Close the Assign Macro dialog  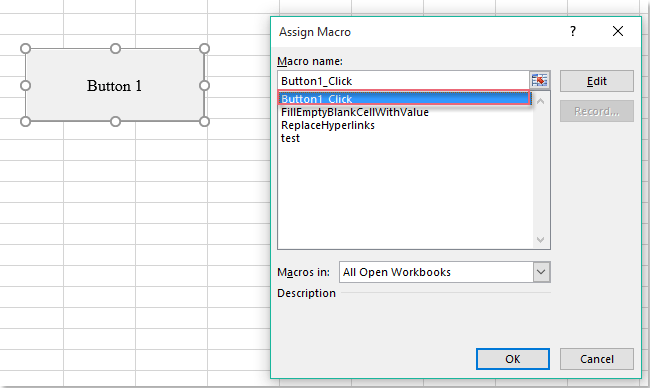[x=618, y=31]
